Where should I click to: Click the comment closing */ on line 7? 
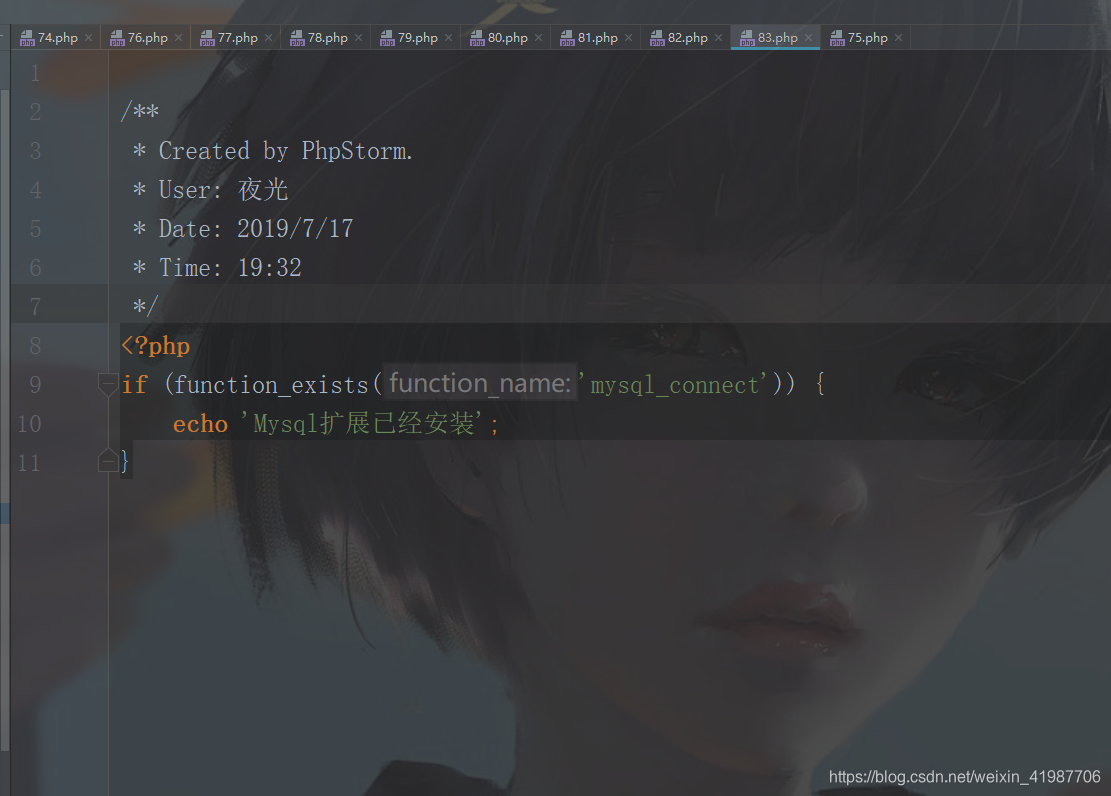145,306
